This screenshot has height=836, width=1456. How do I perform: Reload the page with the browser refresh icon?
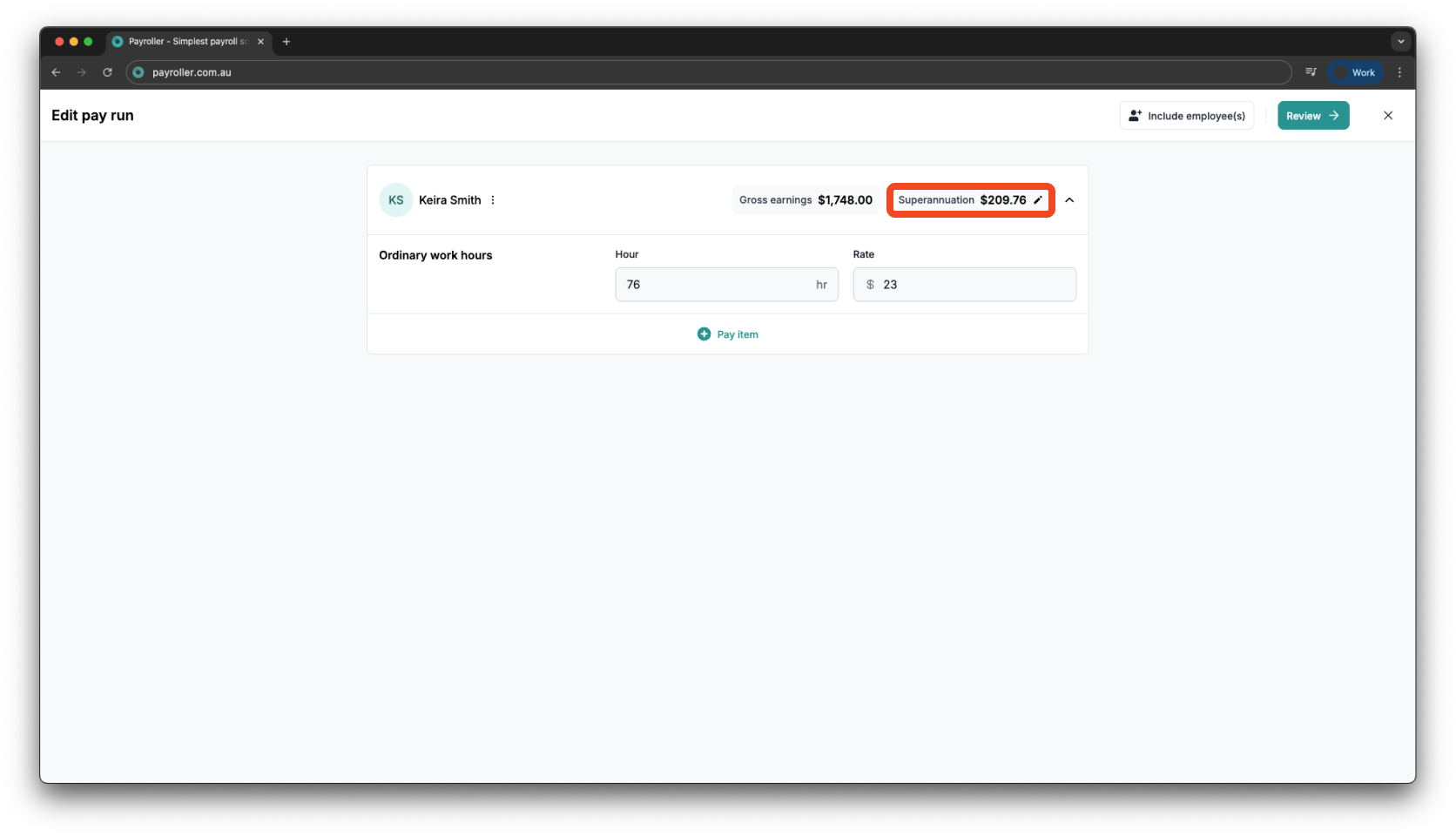[x=107, y=72]
